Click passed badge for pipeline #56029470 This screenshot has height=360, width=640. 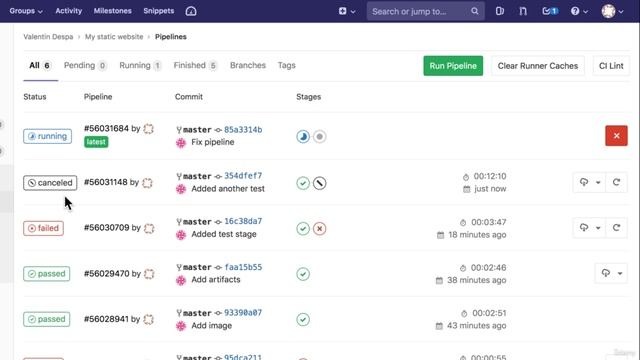[x=47, y=274]
